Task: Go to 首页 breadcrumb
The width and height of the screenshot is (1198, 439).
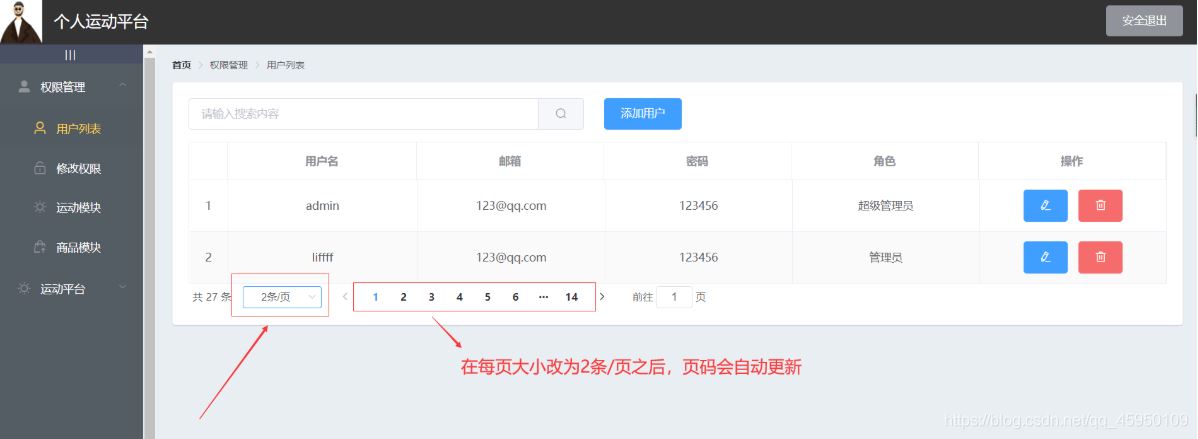Action: click(x=182, y=66)
